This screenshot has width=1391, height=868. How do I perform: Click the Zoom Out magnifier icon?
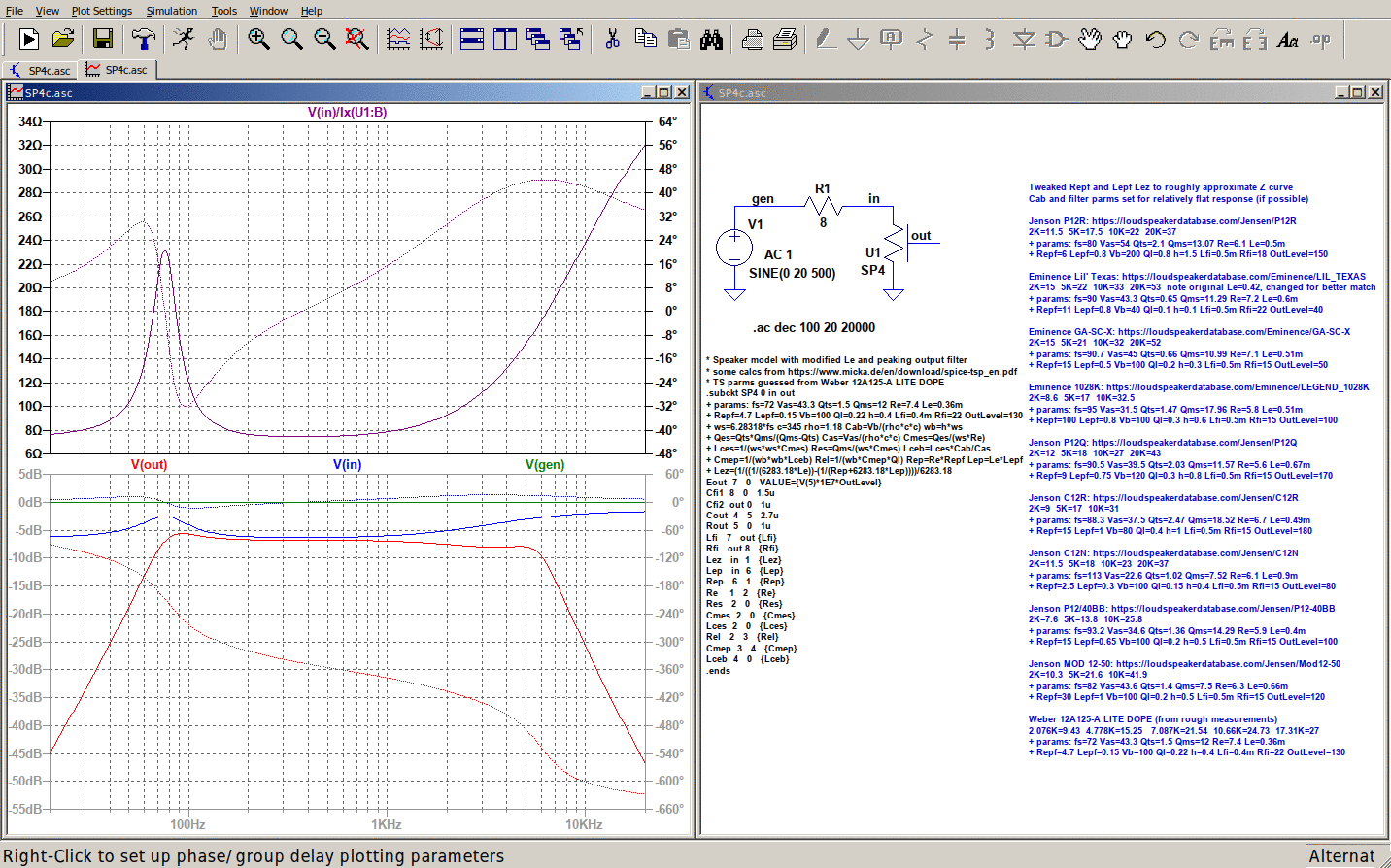324,39
